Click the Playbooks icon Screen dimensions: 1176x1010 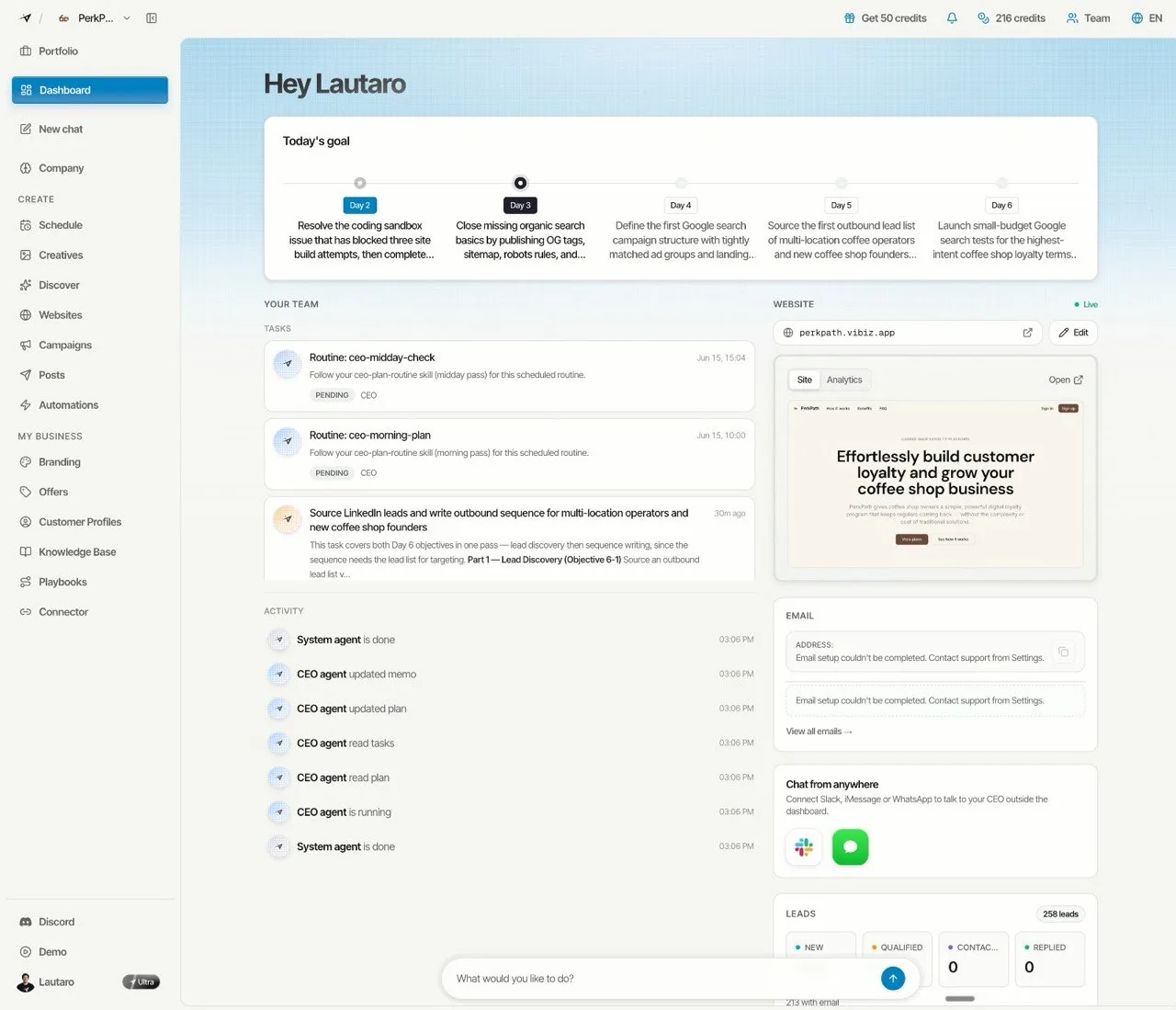(26, 582)
